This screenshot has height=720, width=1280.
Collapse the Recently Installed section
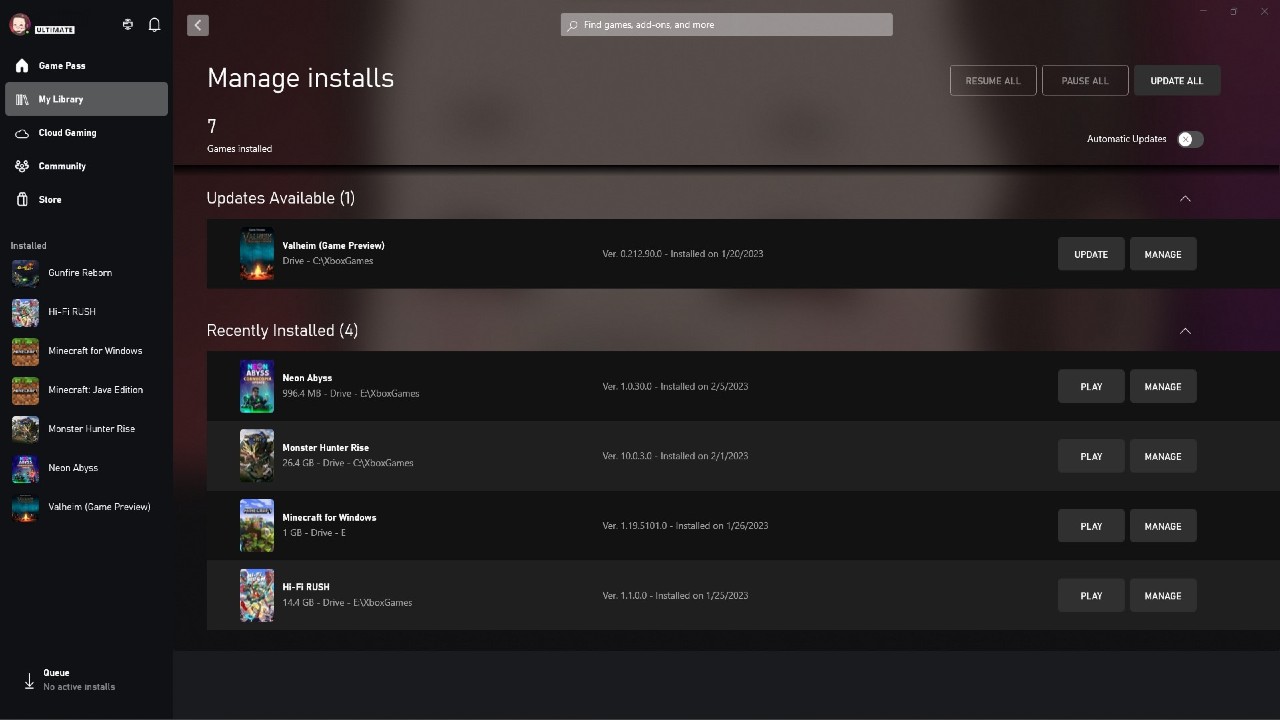(1185, 331)
